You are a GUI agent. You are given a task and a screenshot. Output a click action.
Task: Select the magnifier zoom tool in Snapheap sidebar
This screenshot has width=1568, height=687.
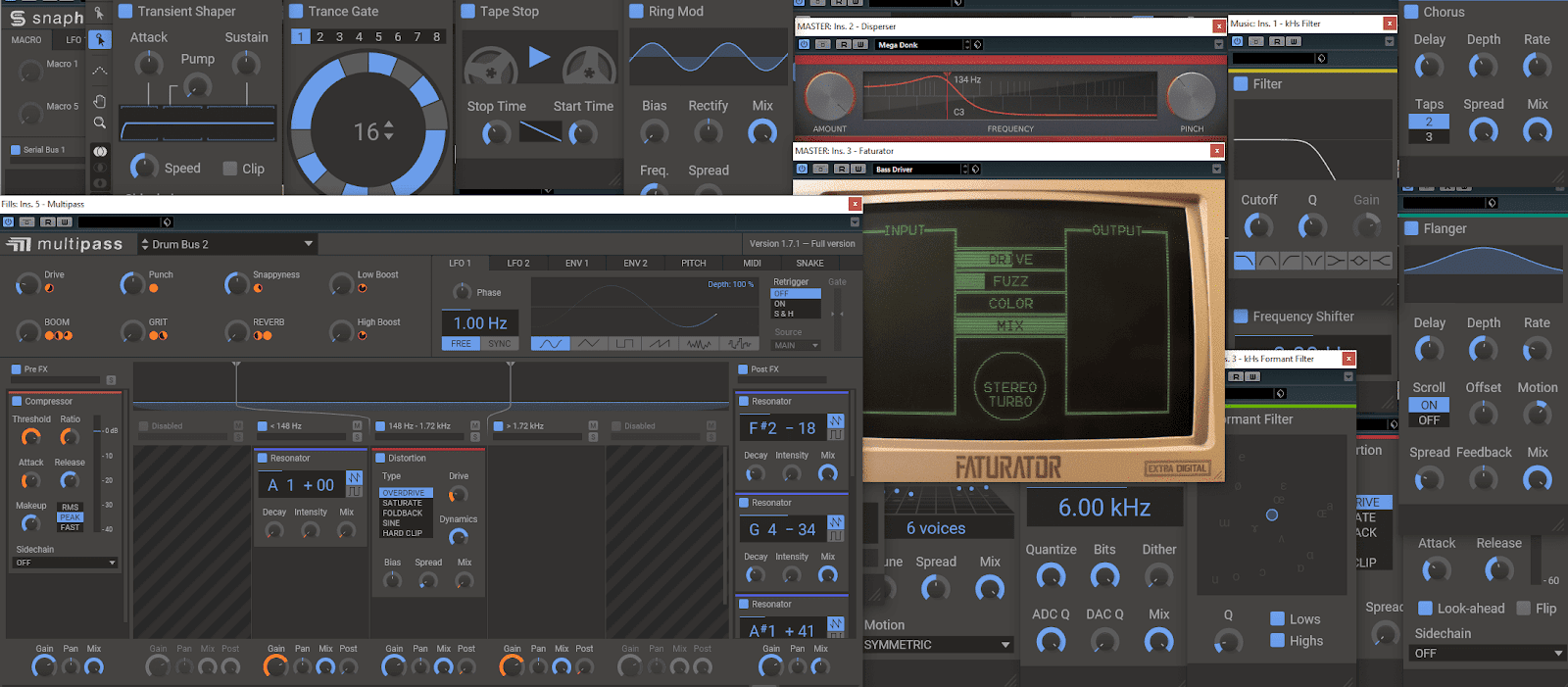click(x=99, y=123)
